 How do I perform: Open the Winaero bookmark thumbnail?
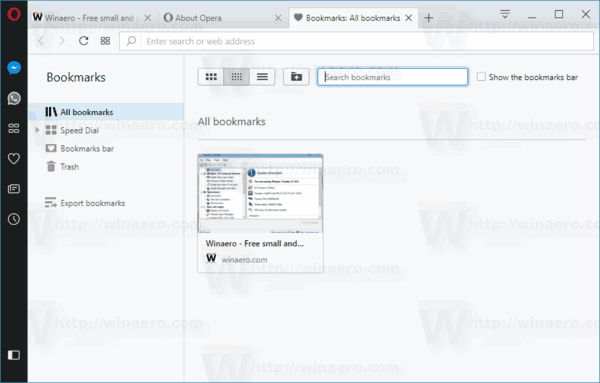click(260, 194)
